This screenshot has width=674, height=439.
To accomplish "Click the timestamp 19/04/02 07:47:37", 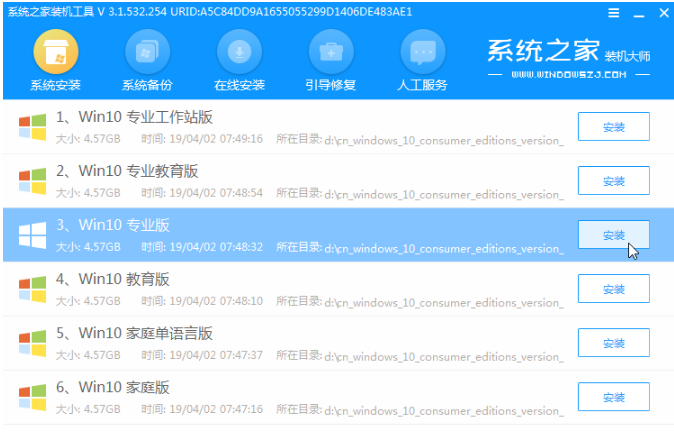I will 216,355.
